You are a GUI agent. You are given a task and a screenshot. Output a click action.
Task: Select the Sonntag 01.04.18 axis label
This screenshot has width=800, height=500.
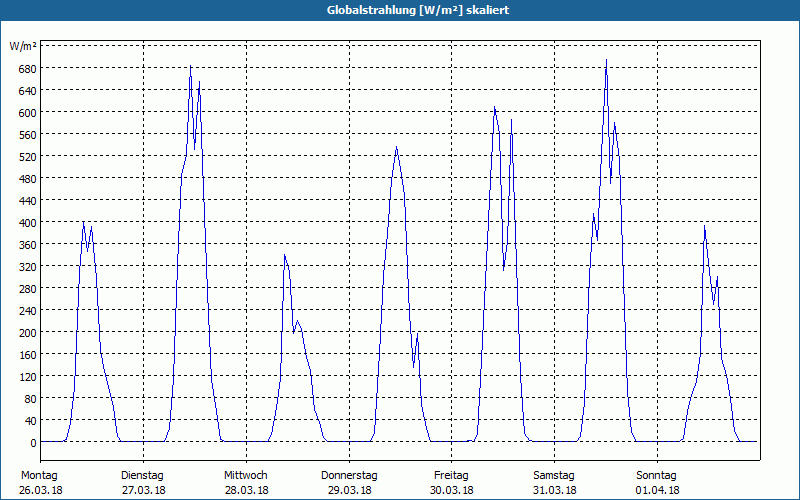pyautogui.click(x=657, y=483)
